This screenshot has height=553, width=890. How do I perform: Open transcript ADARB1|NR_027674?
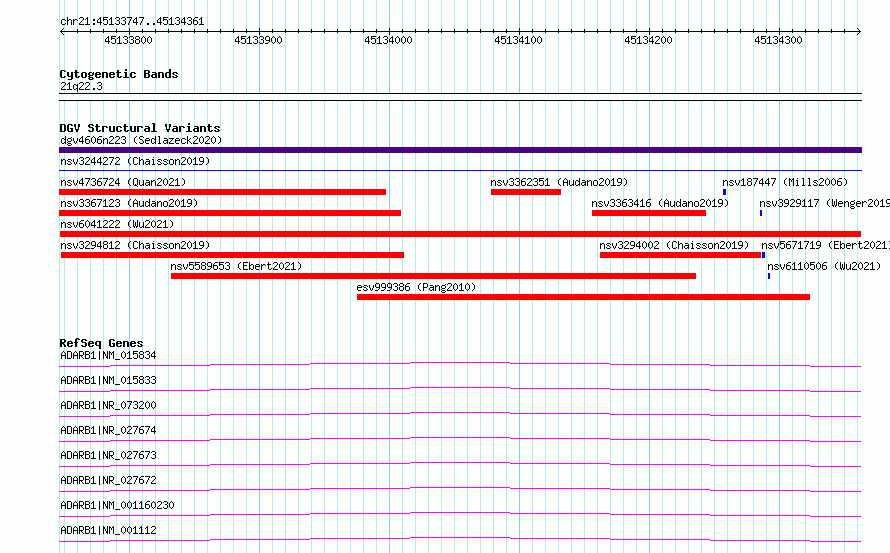(x=108, y=430)
